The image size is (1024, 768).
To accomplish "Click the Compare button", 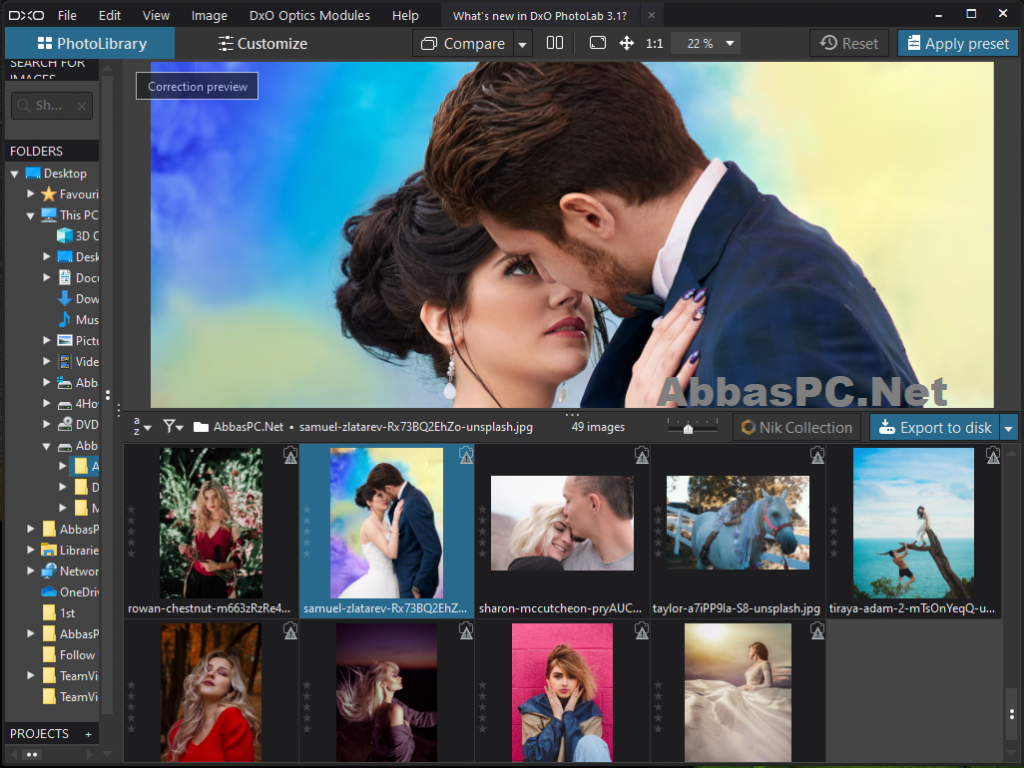I will click(463, 44).
